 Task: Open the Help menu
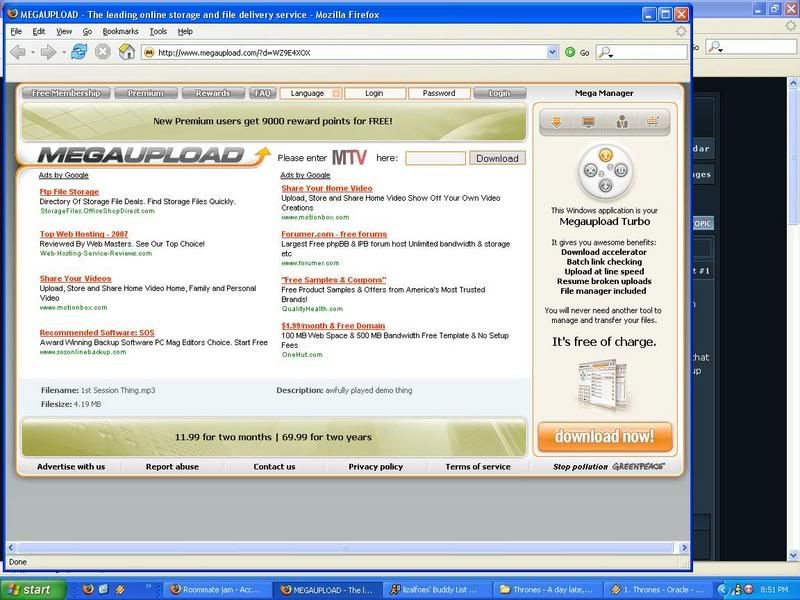[x=185, y=32]
